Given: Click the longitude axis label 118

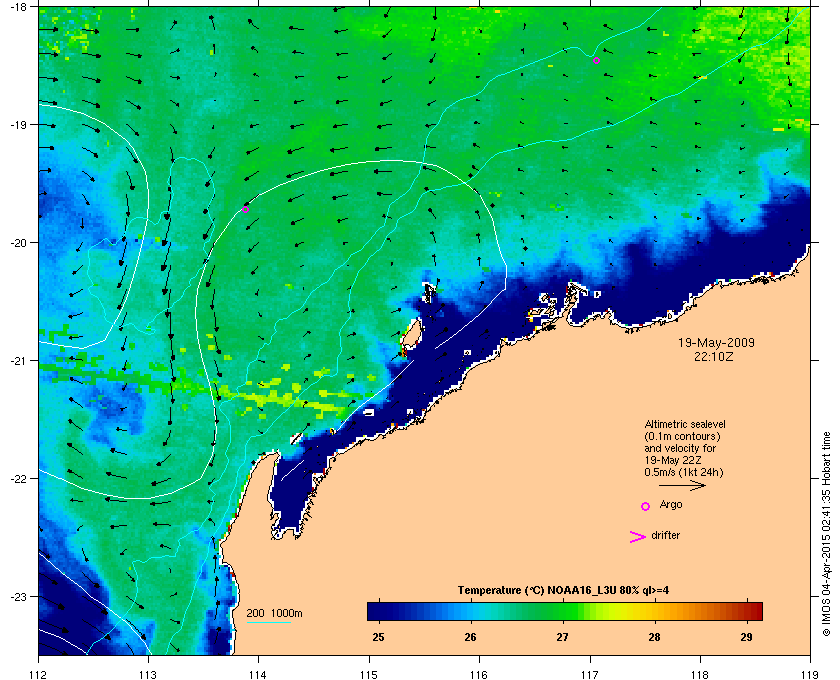Looking at the screenshot, I should click(700, 675).
